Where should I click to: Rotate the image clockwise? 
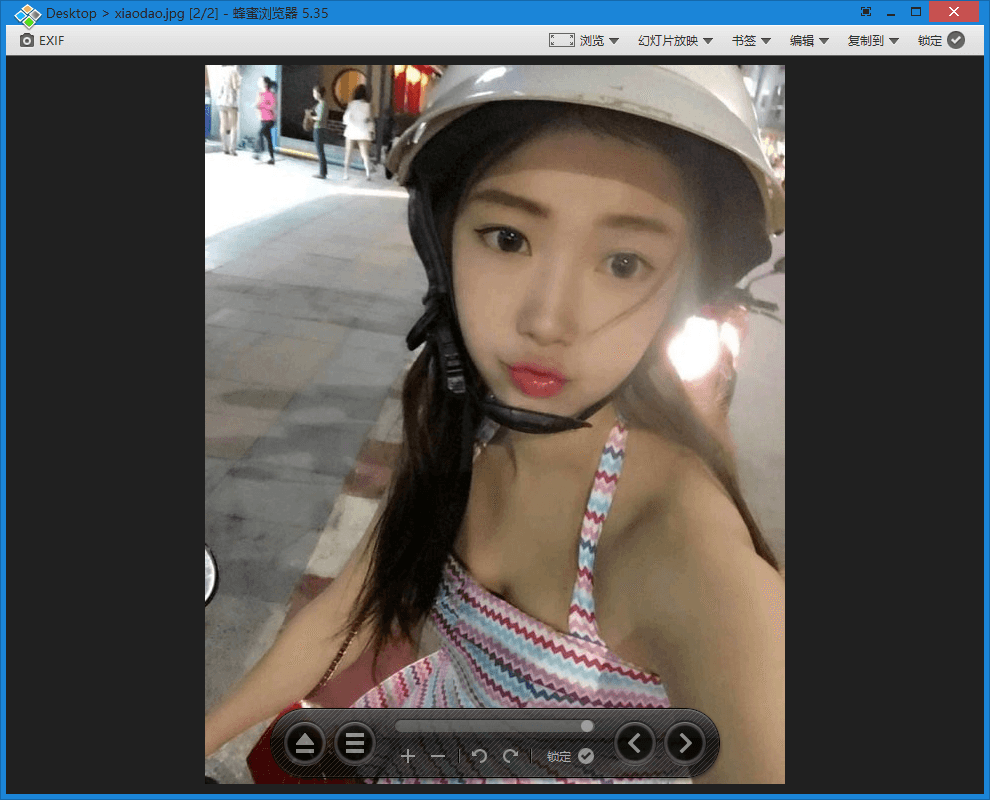509,756
